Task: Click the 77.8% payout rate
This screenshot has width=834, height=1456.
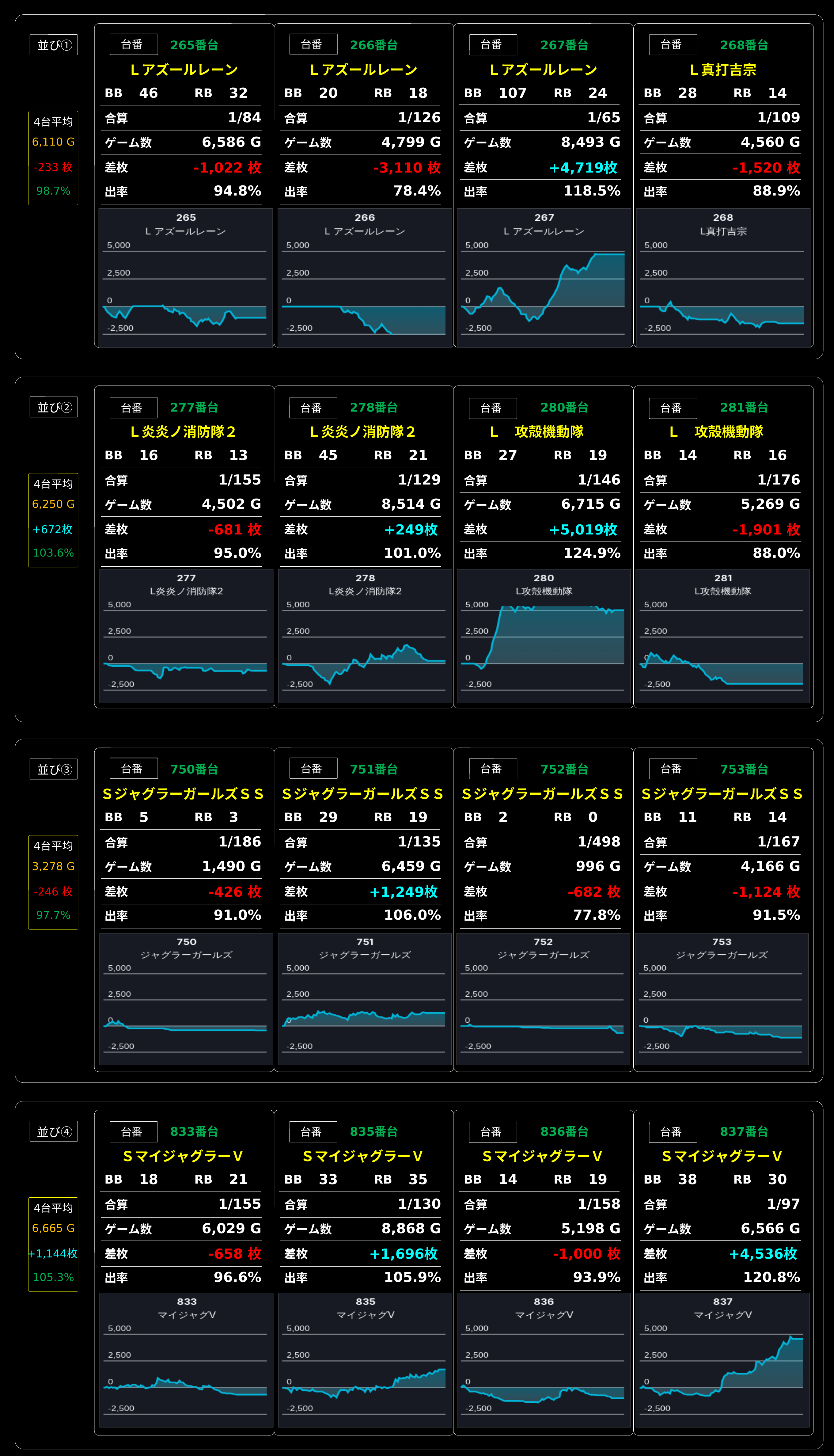Action: click(x=597, y=915)
